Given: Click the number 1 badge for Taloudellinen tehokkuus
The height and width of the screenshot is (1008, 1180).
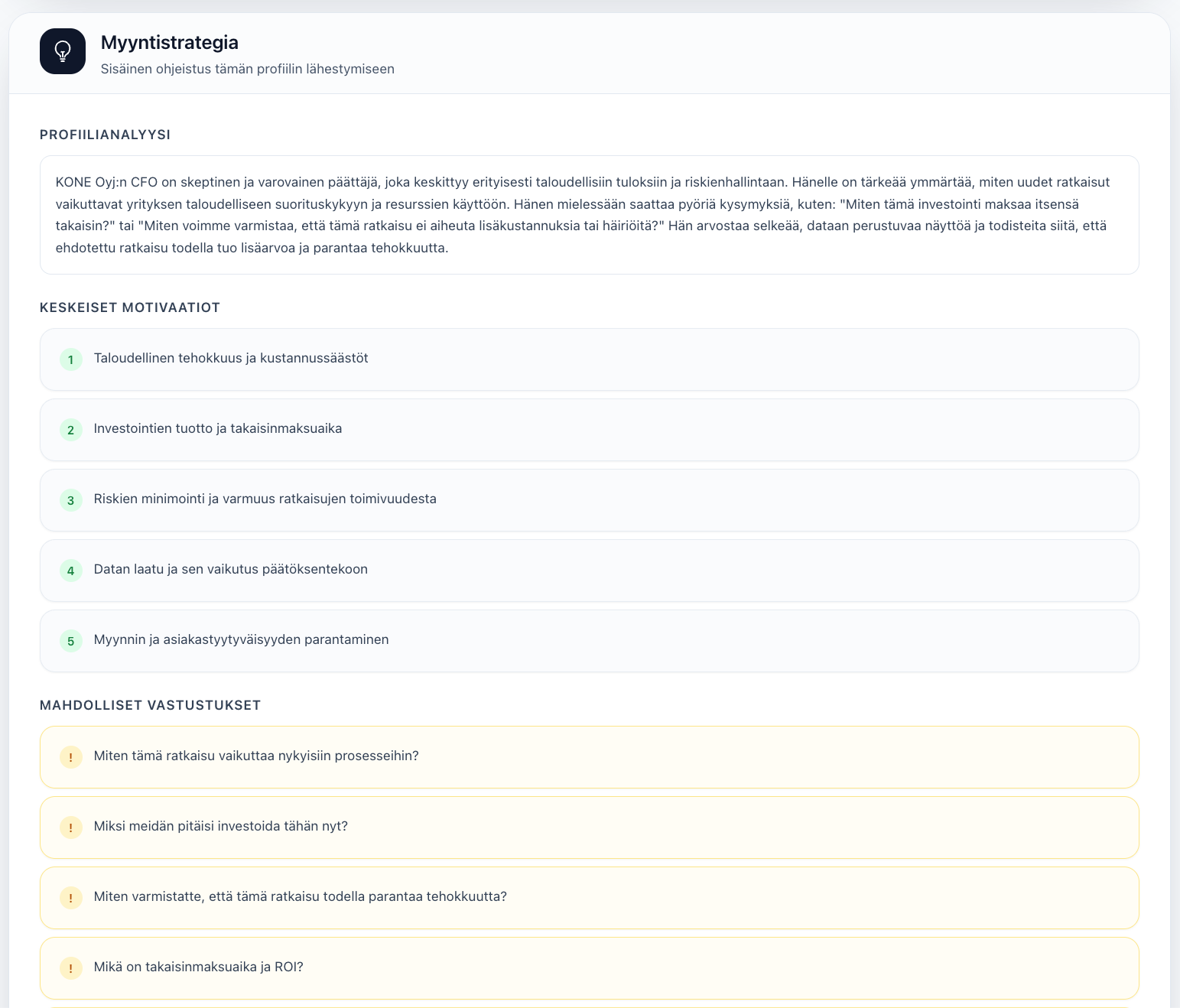Looking at the screenshot, I should pyautogui.click(x=71, y=359).
